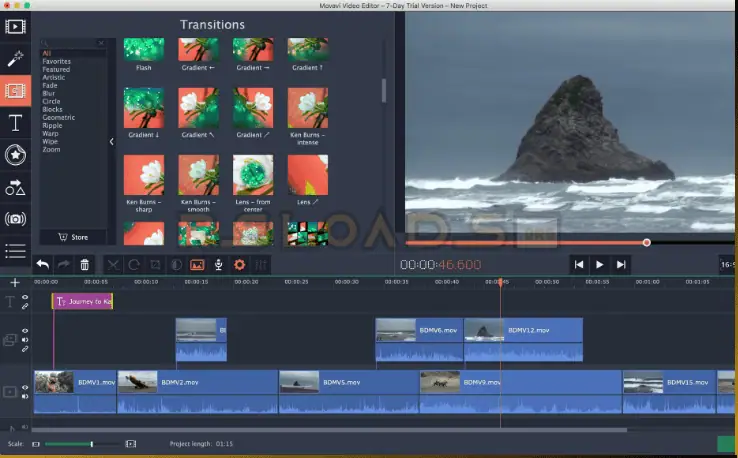
Task: Open Color adjustments half-circle tool
Action: [x=176, y=265]
